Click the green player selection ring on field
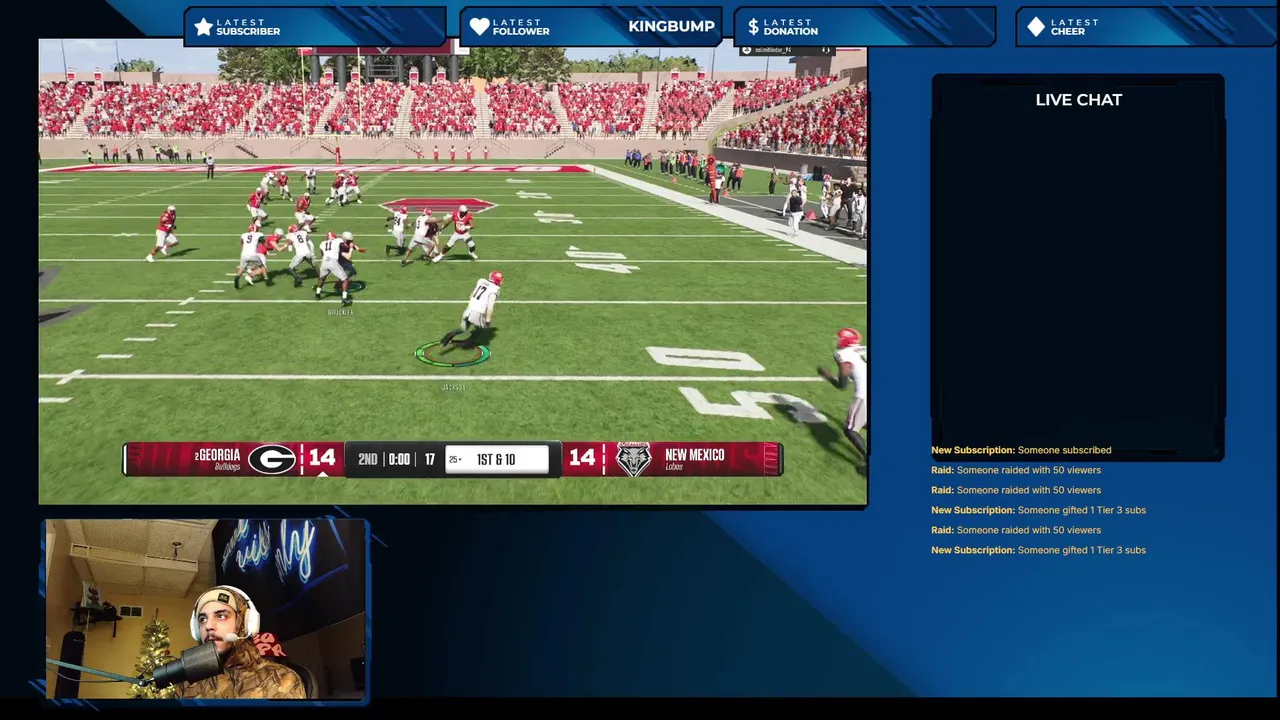 click(452, 353)
